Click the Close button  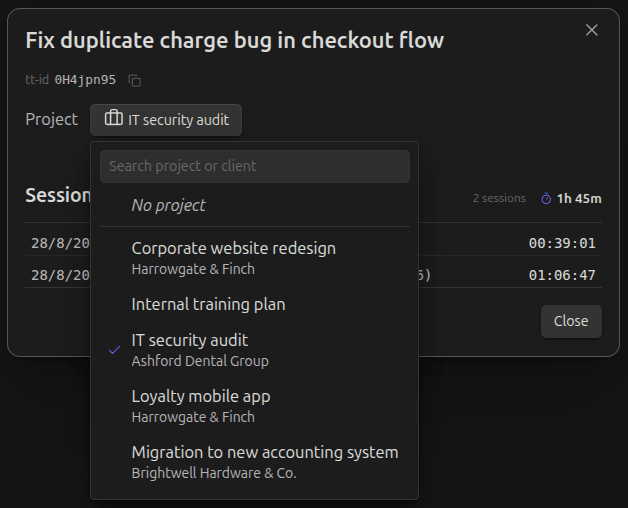point(571,321)
